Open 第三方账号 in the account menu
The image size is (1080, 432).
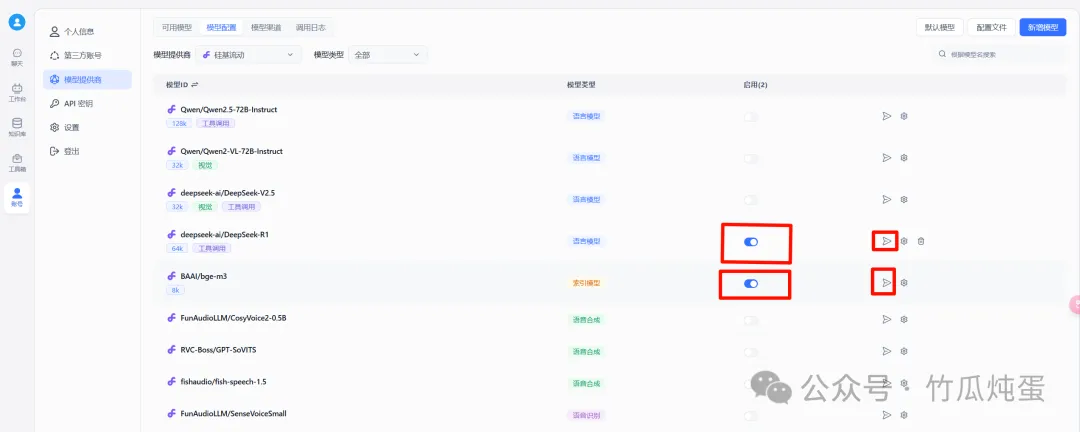point(87,55)
